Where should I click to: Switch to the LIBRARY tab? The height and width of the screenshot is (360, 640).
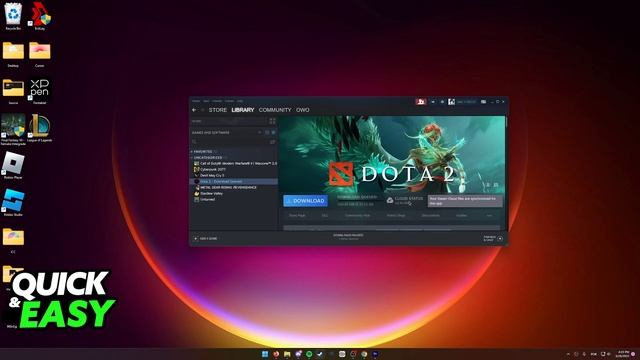tap(242, 110)
